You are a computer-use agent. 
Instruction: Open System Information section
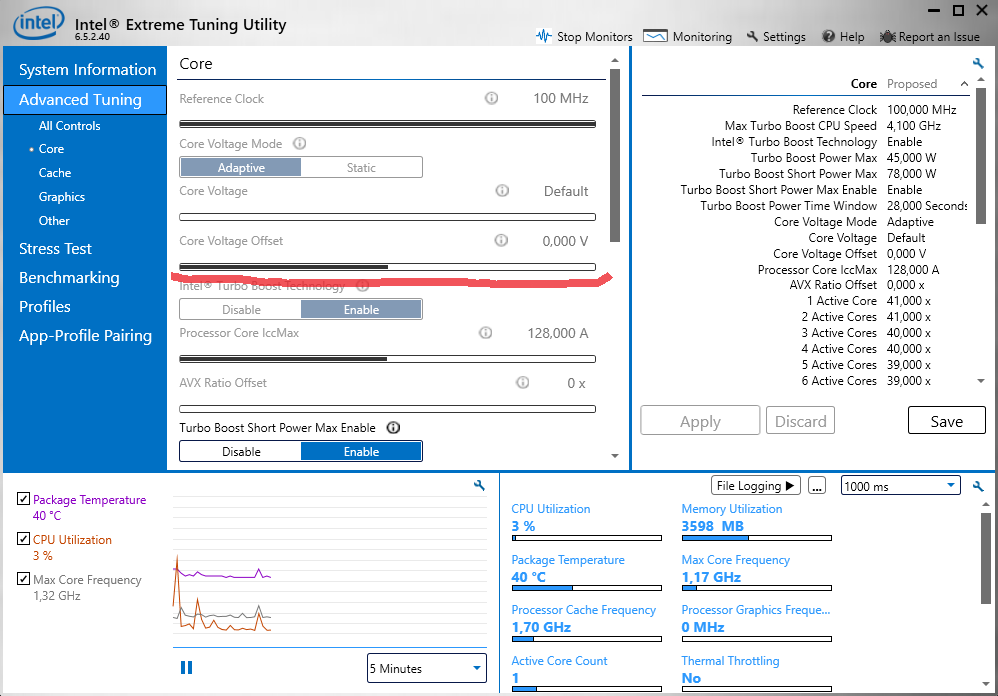pos(87,69)
